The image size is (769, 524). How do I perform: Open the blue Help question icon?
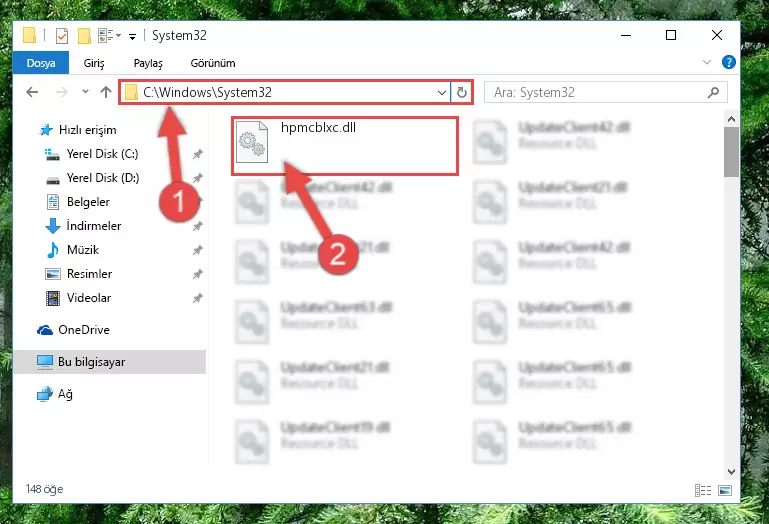coord(728,62)
